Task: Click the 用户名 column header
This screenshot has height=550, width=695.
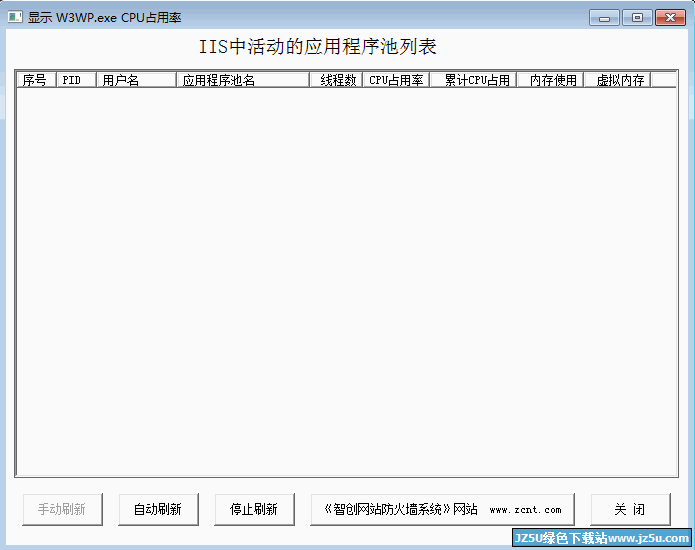Action: point(136,80)
